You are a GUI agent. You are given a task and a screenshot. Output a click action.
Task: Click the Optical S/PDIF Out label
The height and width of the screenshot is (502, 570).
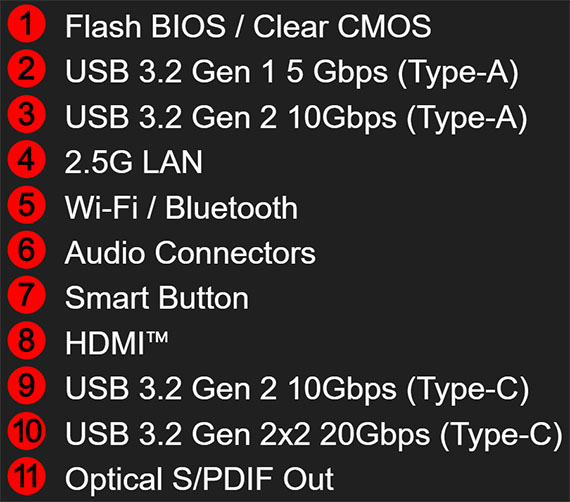[x=199, y=480]
